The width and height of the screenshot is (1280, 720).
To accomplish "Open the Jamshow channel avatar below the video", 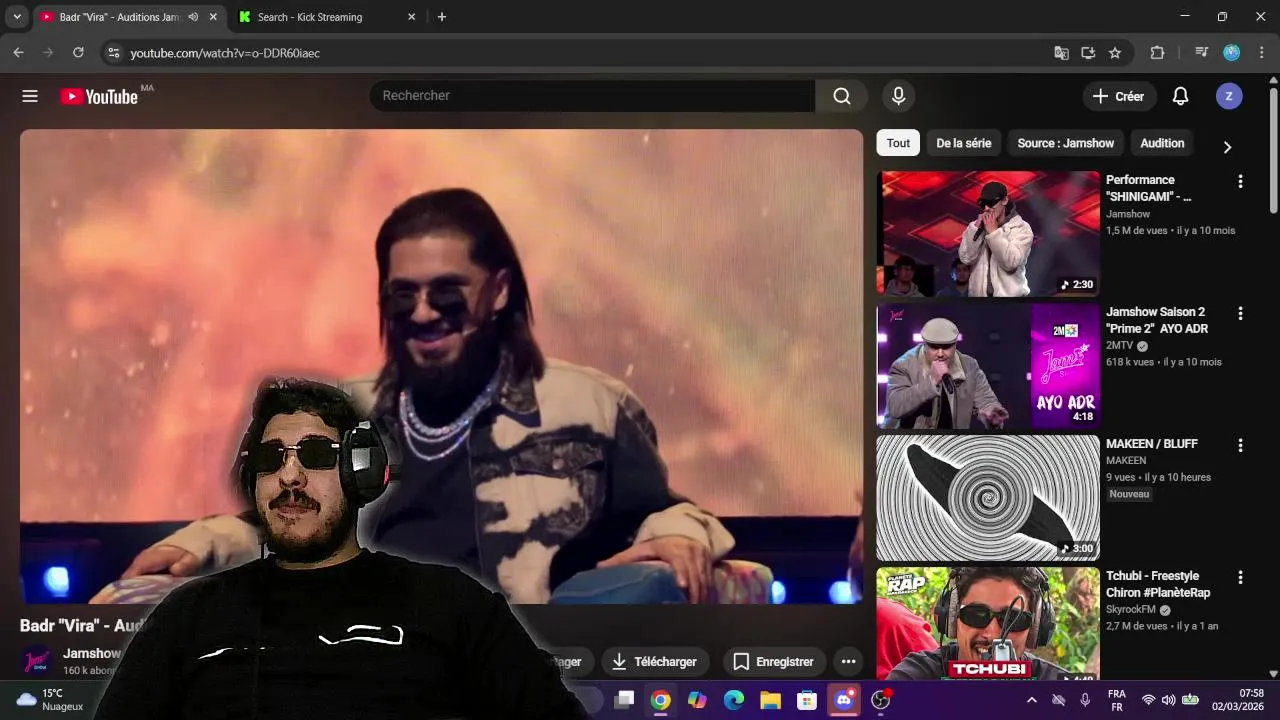I will pos(38,661).
